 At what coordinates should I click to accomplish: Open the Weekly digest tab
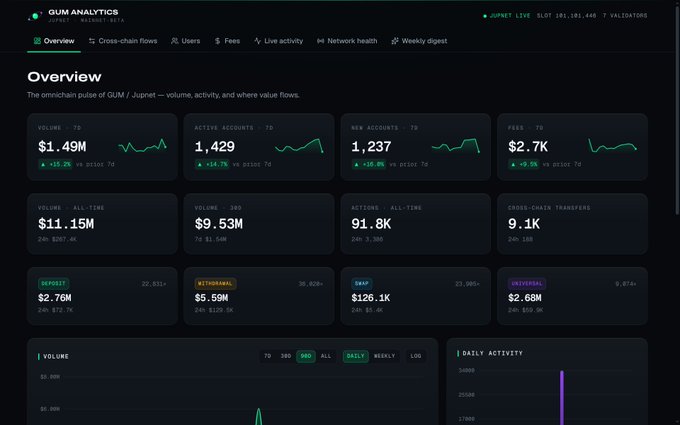point(419,41)
